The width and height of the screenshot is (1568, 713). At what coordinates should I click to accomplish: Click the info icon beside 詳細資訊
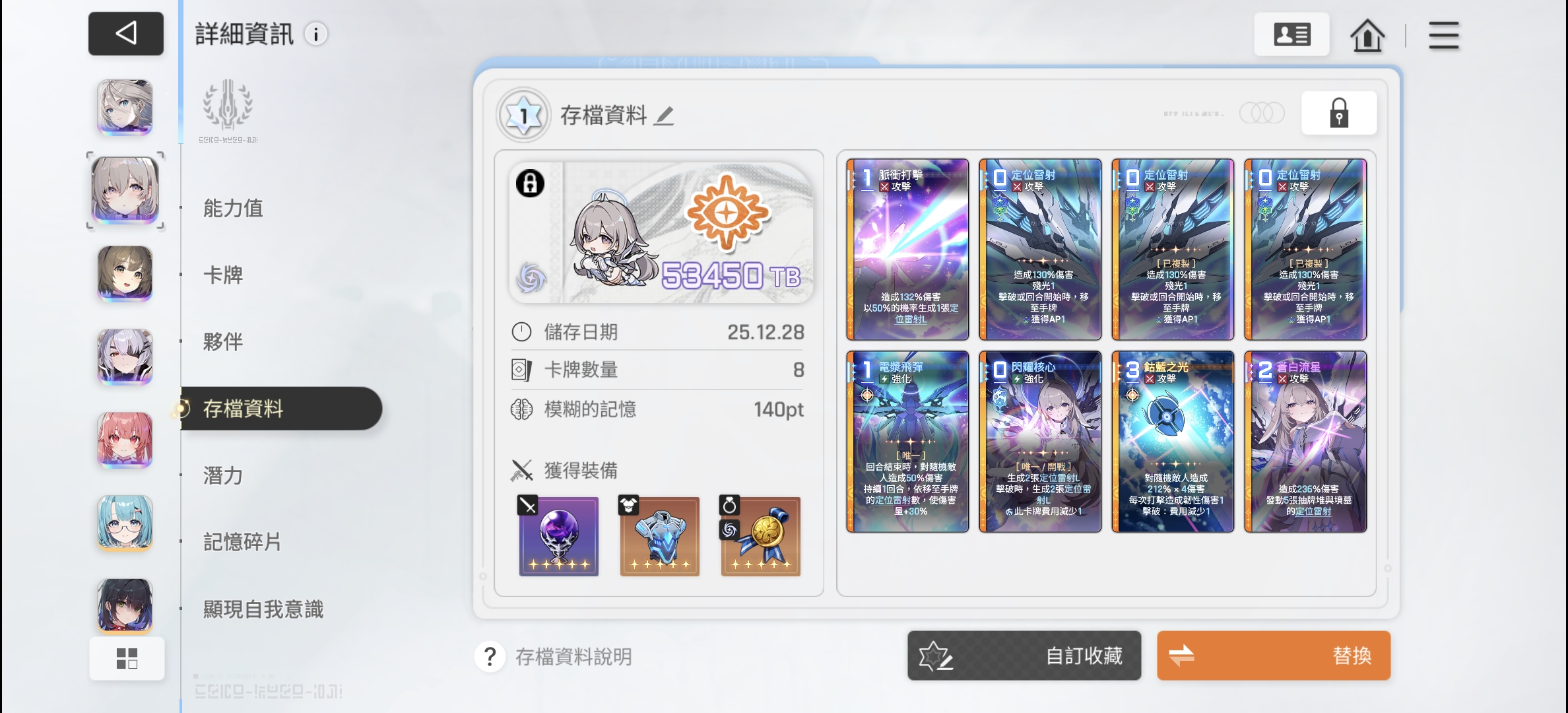316,34
